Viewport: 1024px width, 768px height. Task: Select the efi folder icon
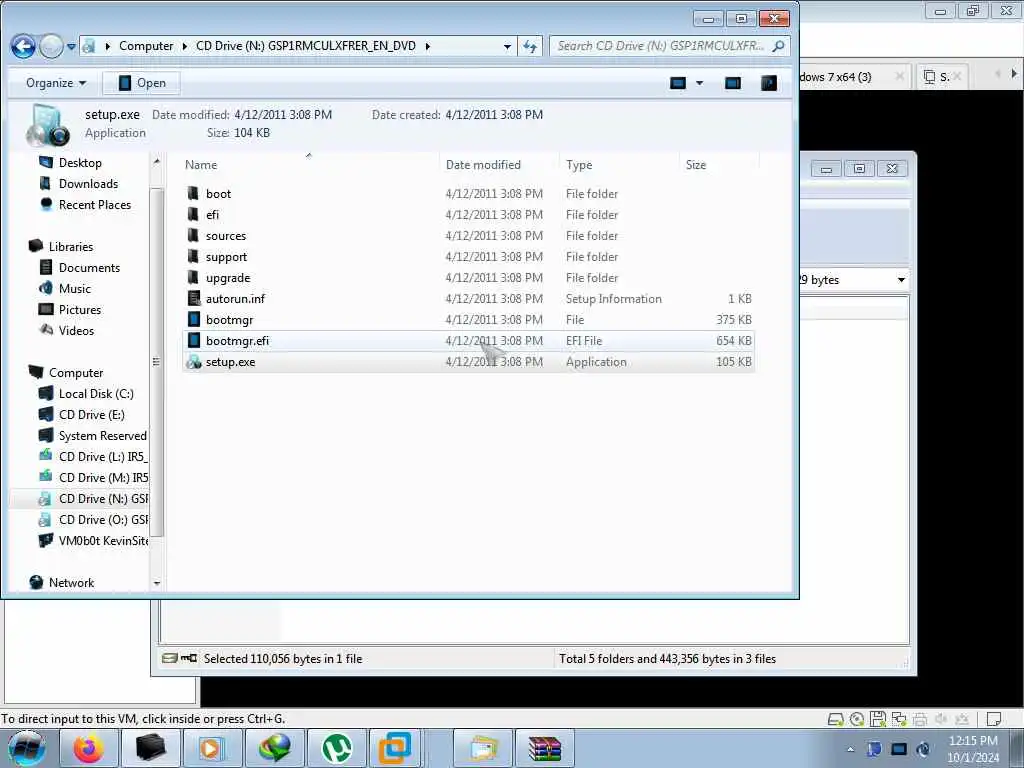[193, 215]
